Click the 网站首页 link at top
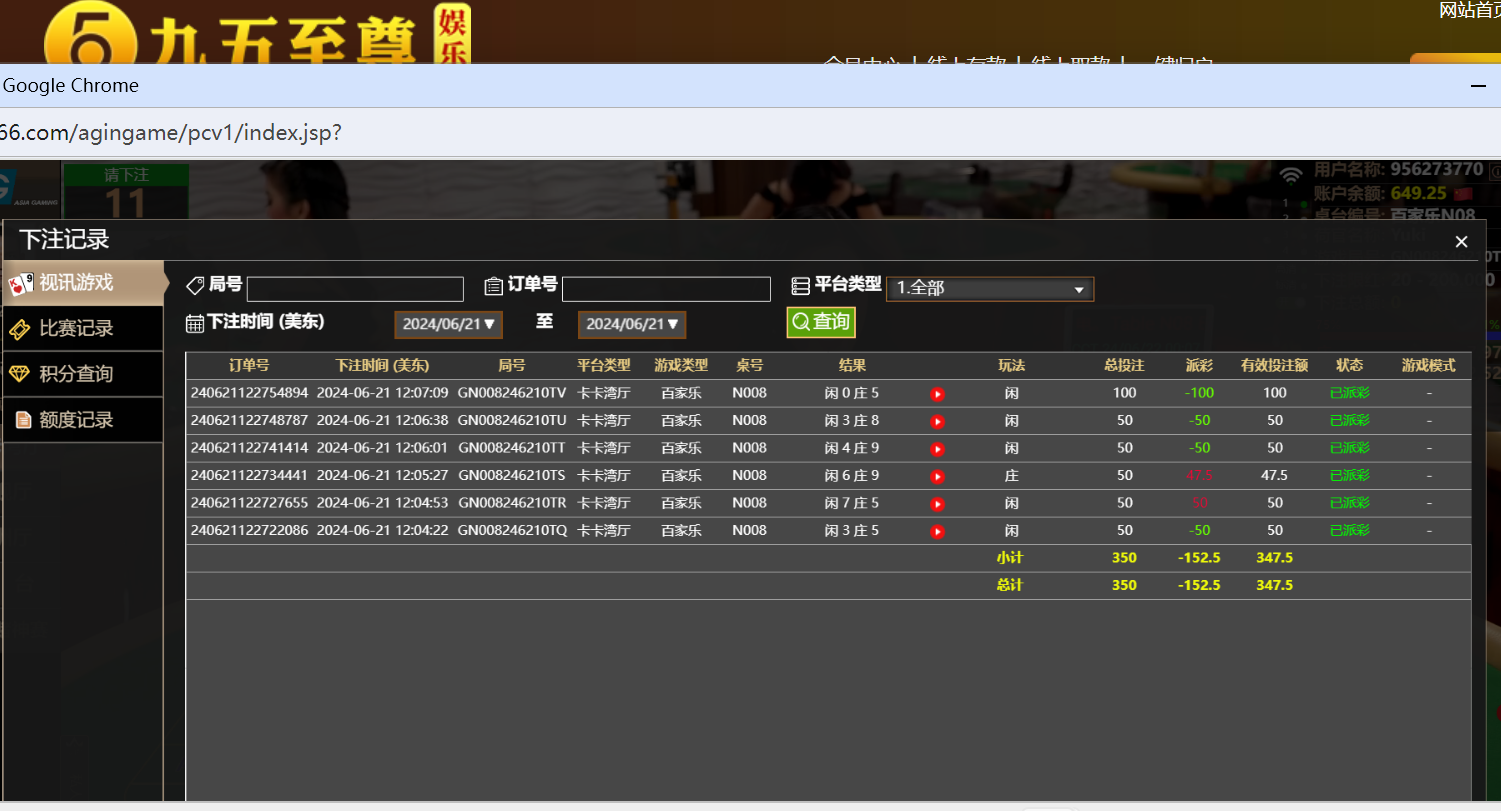Viewport: 1501px width, 811px height. click(1469, 10)
